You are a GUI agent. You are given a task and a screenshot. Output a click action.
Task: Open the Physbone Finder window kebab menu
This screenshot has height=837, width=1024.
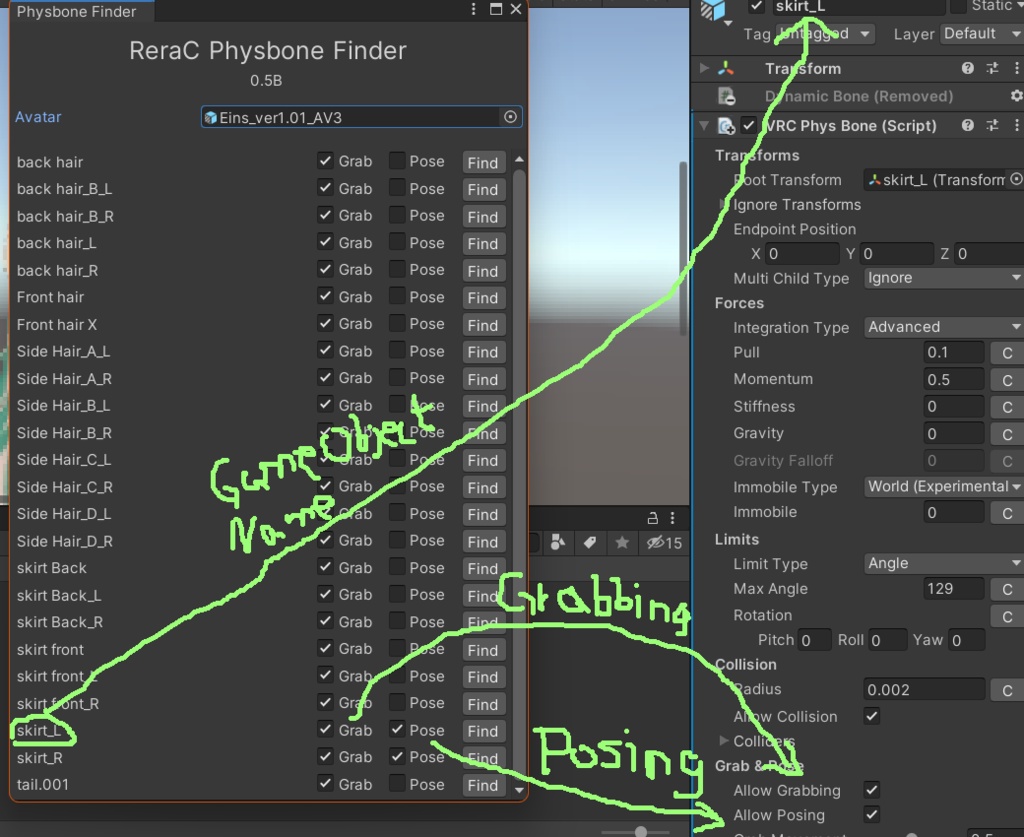473,8
